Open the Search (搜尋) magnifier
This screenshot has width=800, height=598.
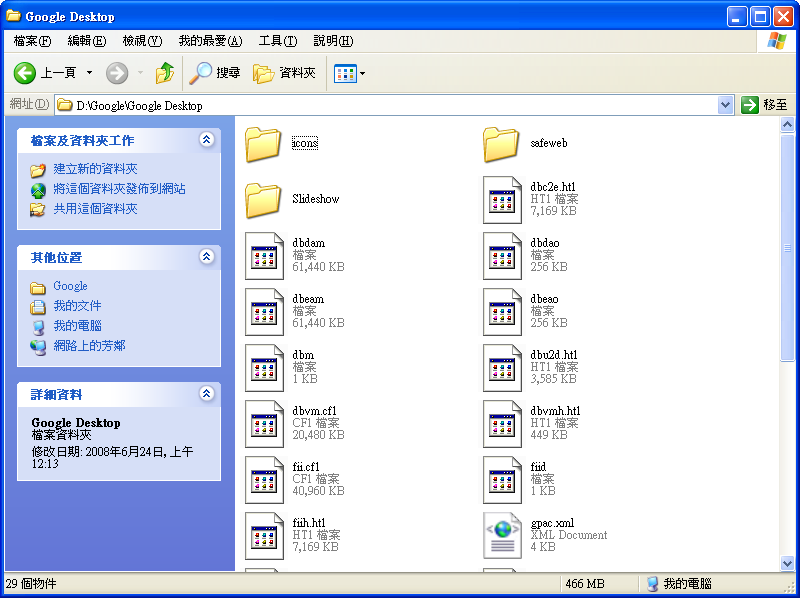[200, 73]
